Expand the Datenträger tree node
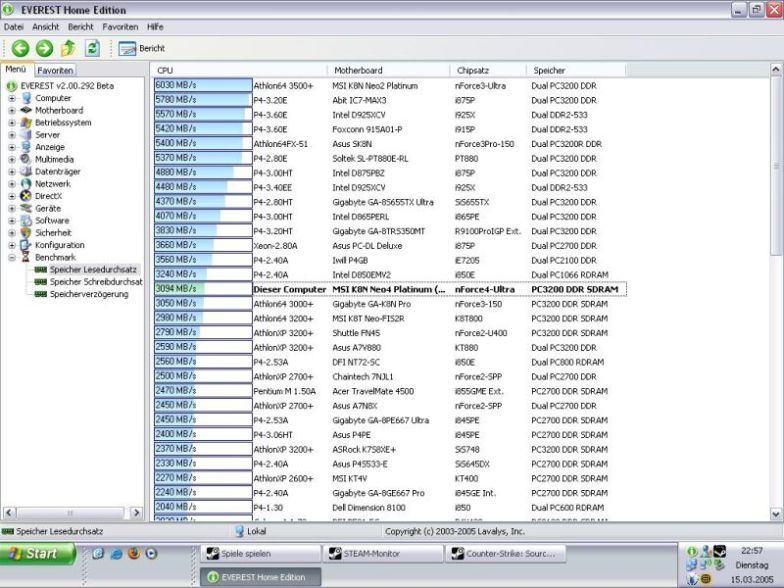 12,172
